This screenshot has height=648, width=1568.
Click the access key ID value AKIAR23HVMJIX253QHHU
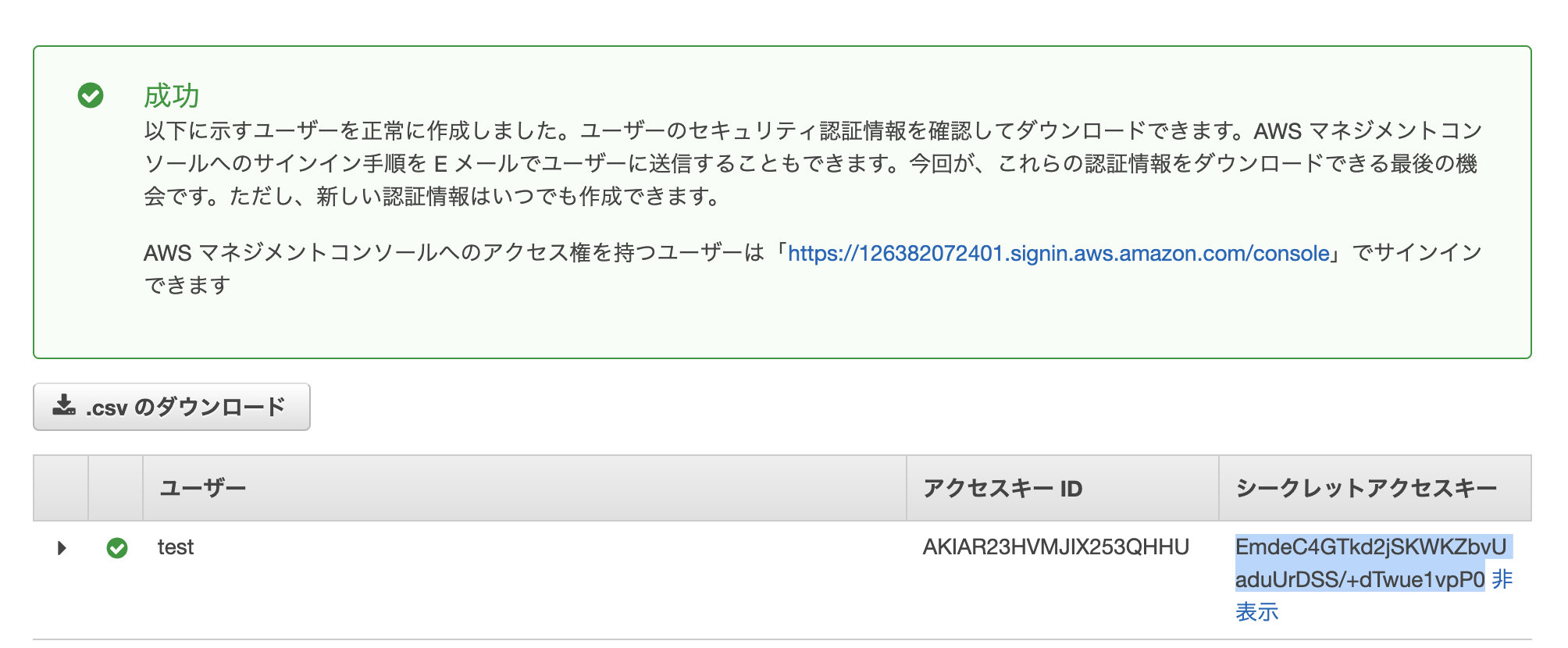(1056, 547)
